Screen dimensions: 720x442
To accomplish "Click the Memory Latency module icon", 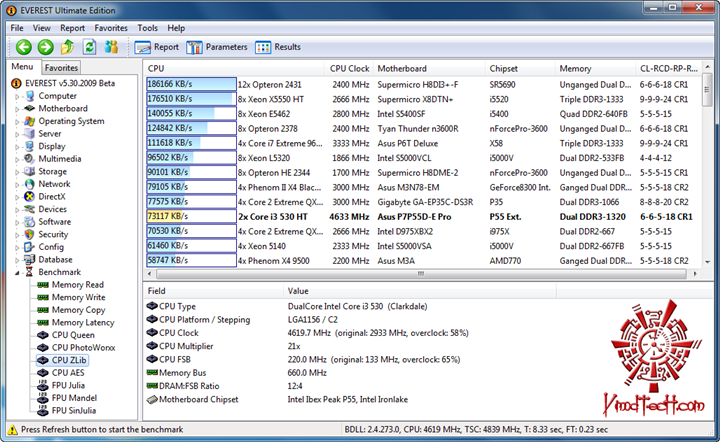I will click(x=43, y=322).
